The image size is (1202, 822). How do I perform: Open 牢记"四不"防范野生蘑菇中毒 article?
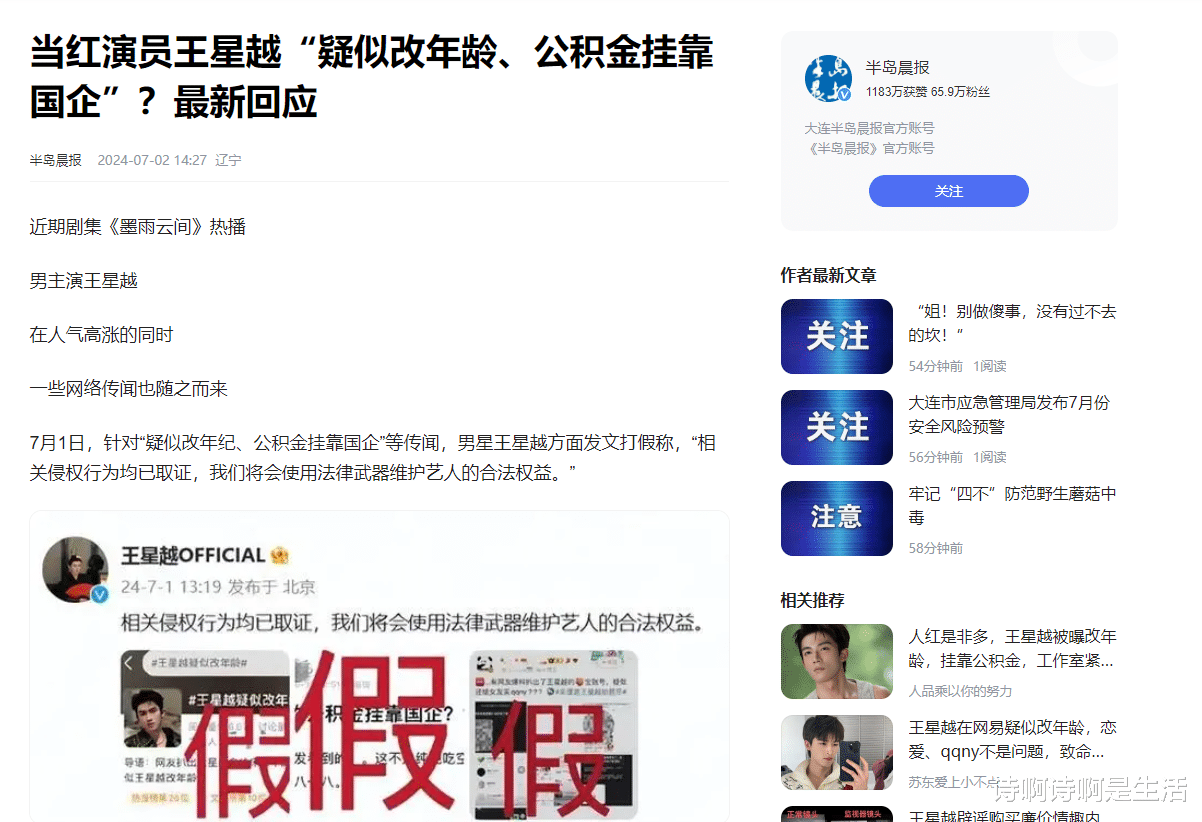[1012, 505]
